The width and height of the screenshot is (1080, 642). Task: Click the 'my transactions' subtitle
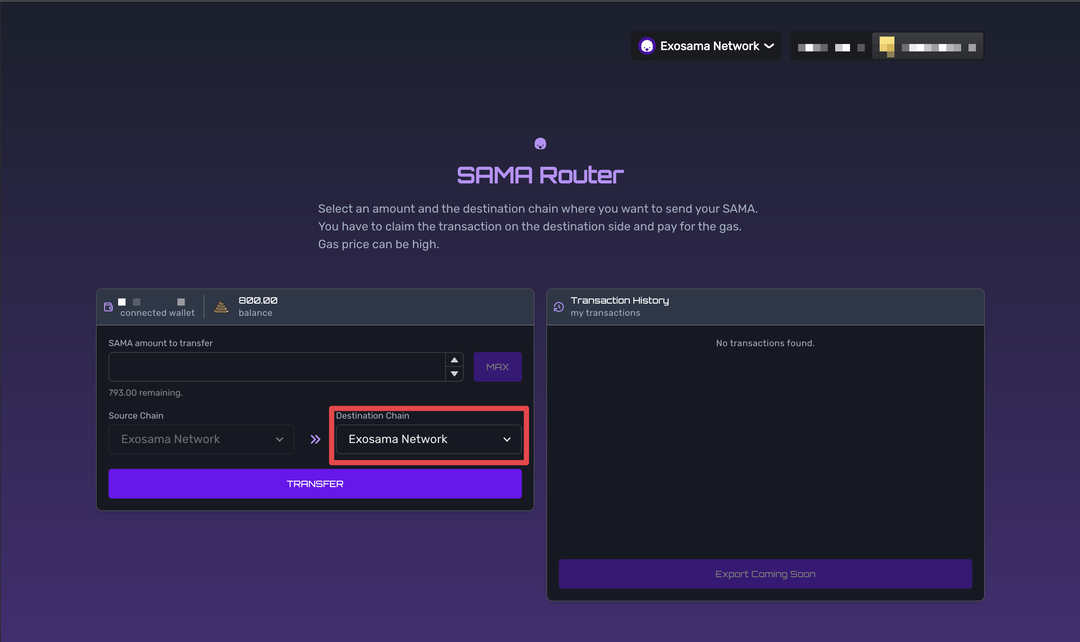(605, 313)
